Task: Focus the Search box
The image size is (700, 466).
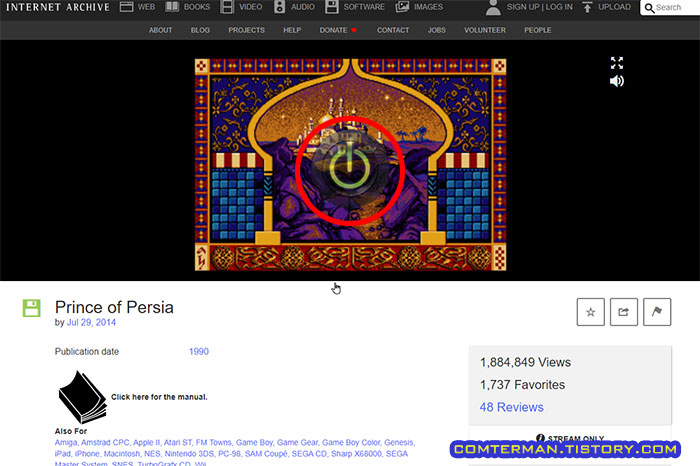Action: click(670, 8)
